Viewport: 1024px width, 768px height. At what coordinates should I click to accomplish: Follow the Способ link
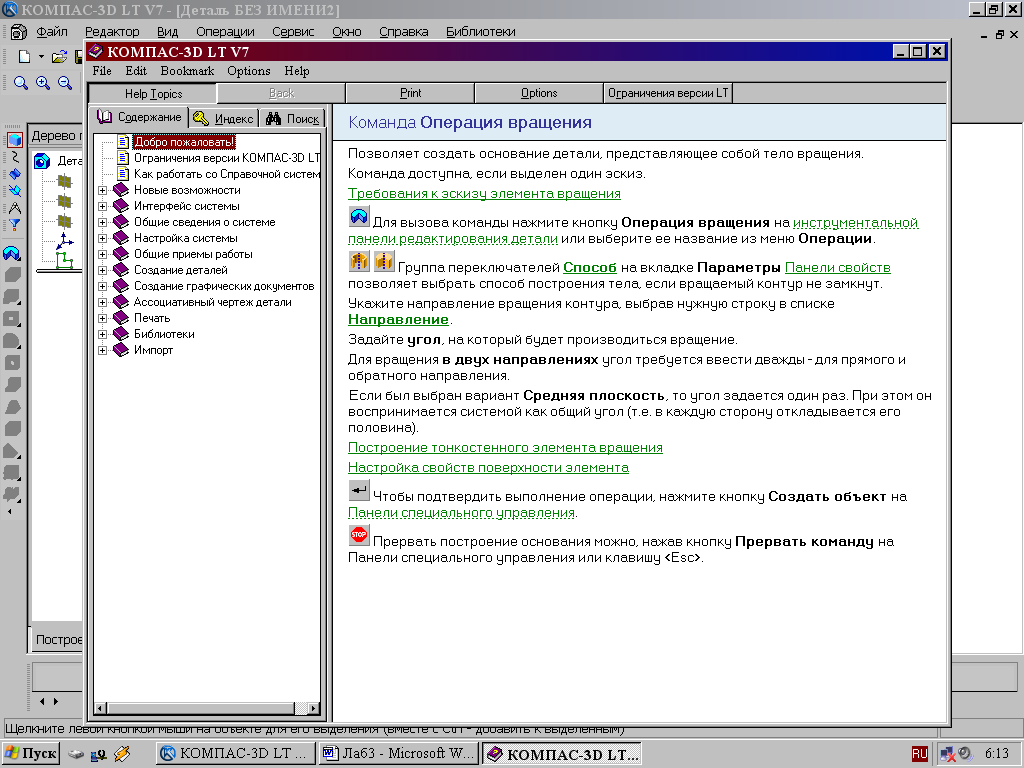tap(590, 267)
